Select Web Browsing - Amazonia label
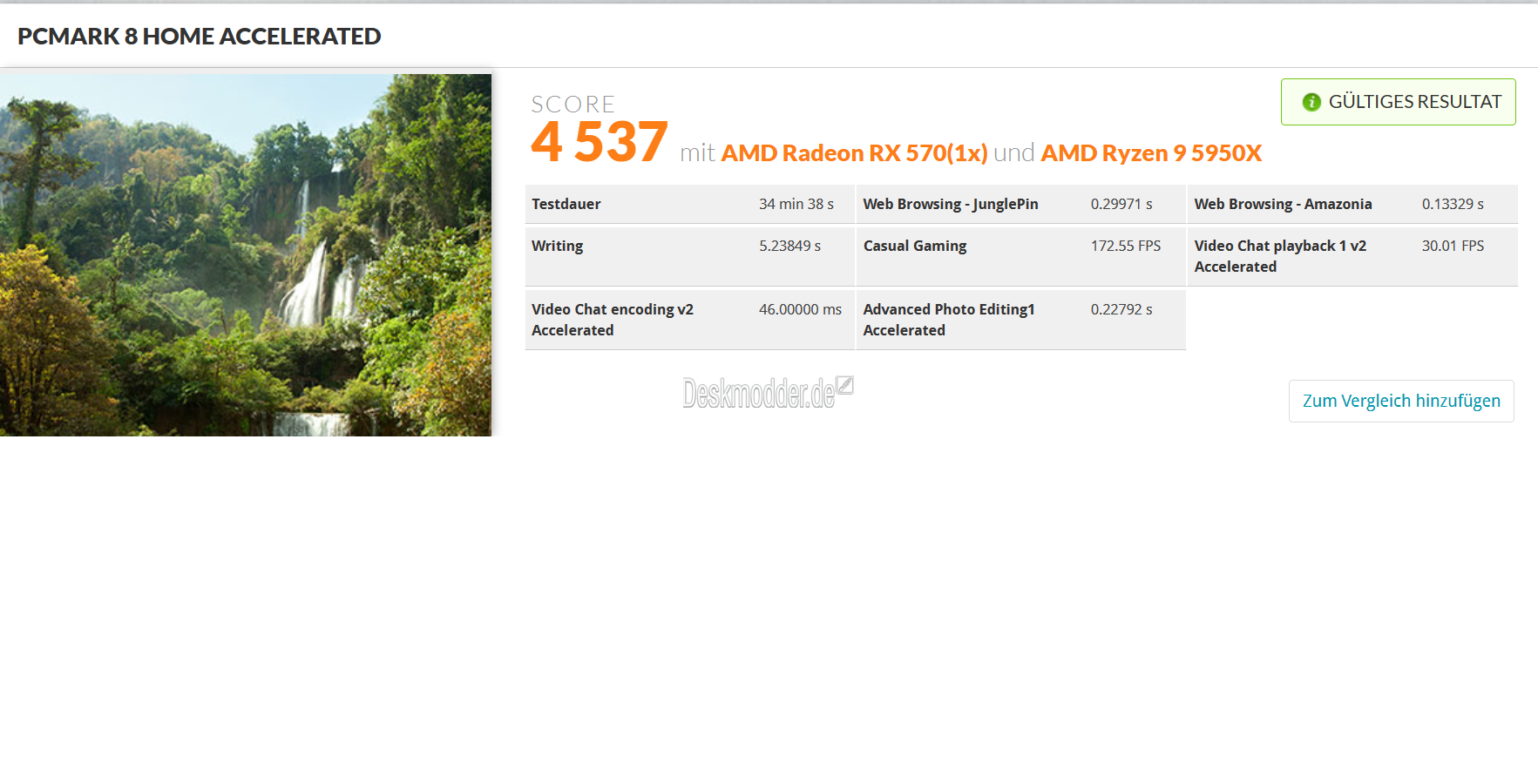This screenshot has height=784, width=1538. [x=1283, y=204]
